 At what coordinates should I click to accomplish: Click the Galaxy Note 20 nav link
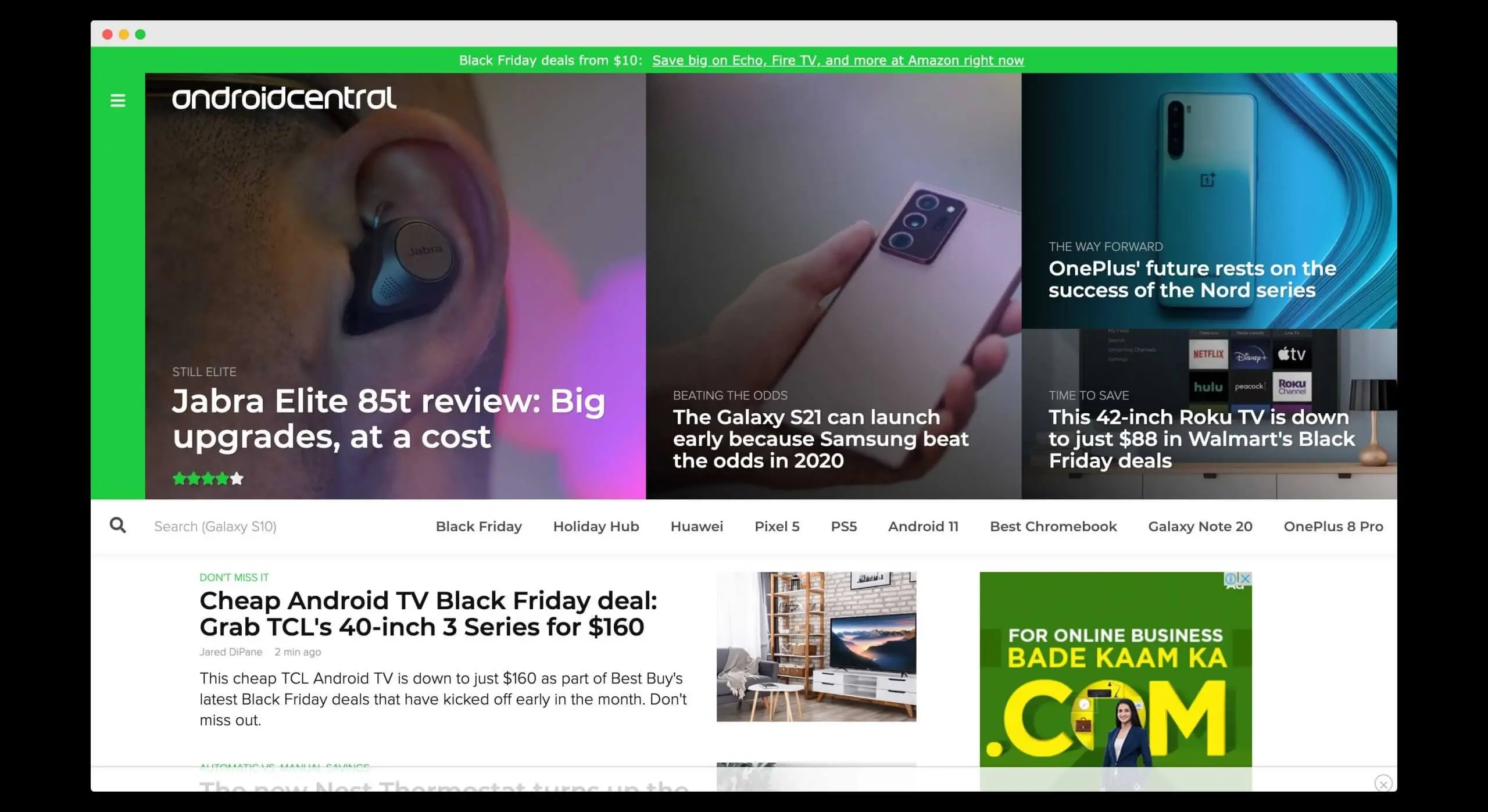click(x=1200, y=526)
